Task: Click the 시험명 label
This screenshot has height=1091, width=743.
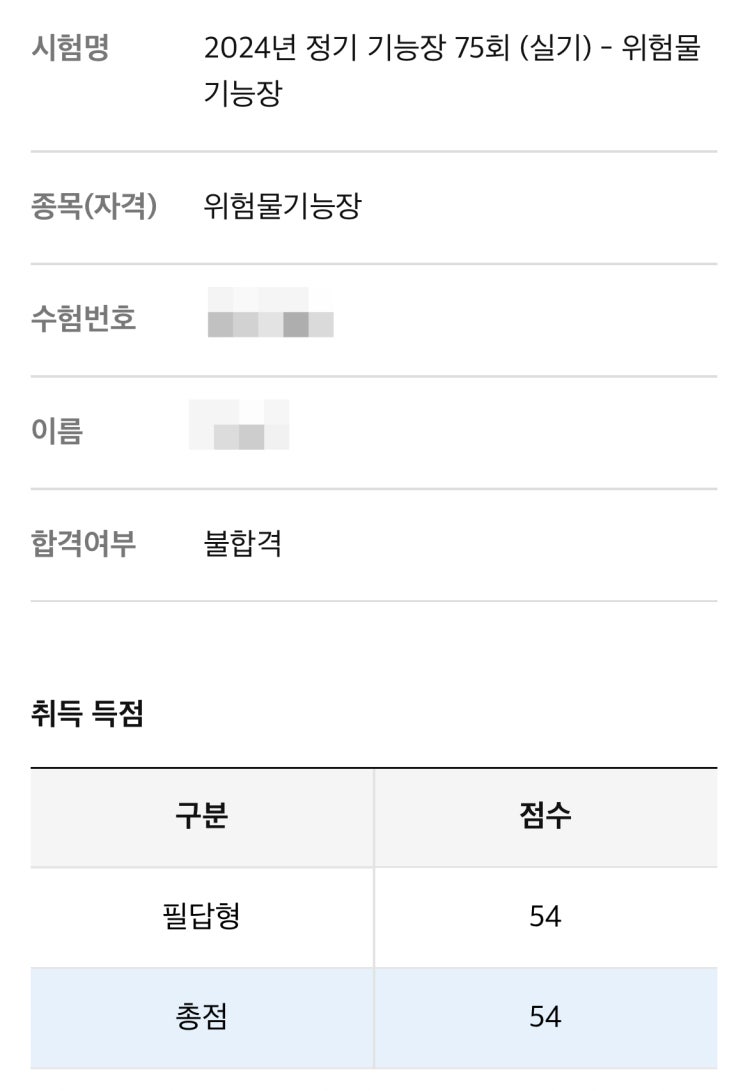Action: [70, 48]
